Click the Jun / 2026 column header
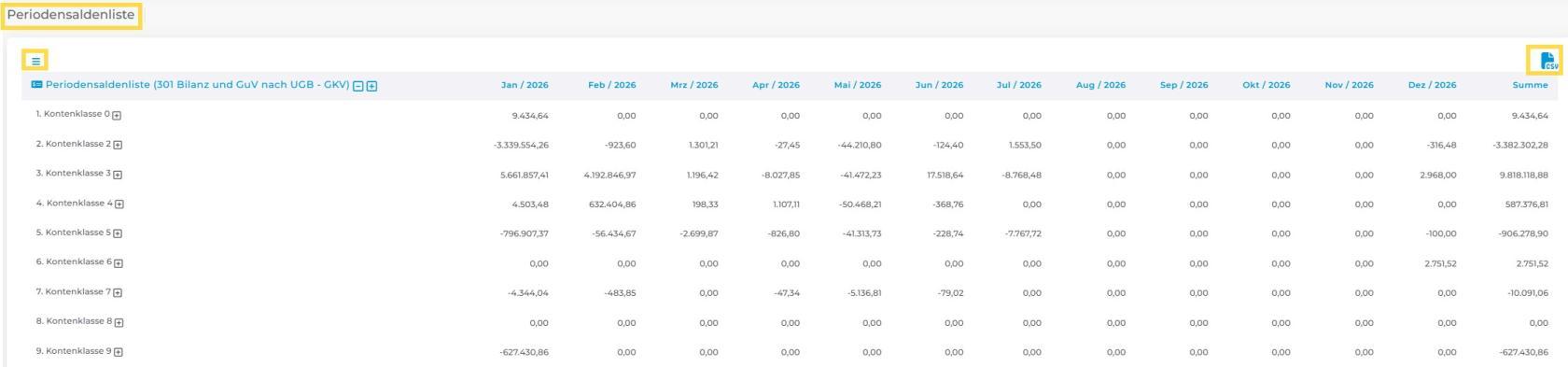Screen dimensions: 1568x367 pos(939,85)
